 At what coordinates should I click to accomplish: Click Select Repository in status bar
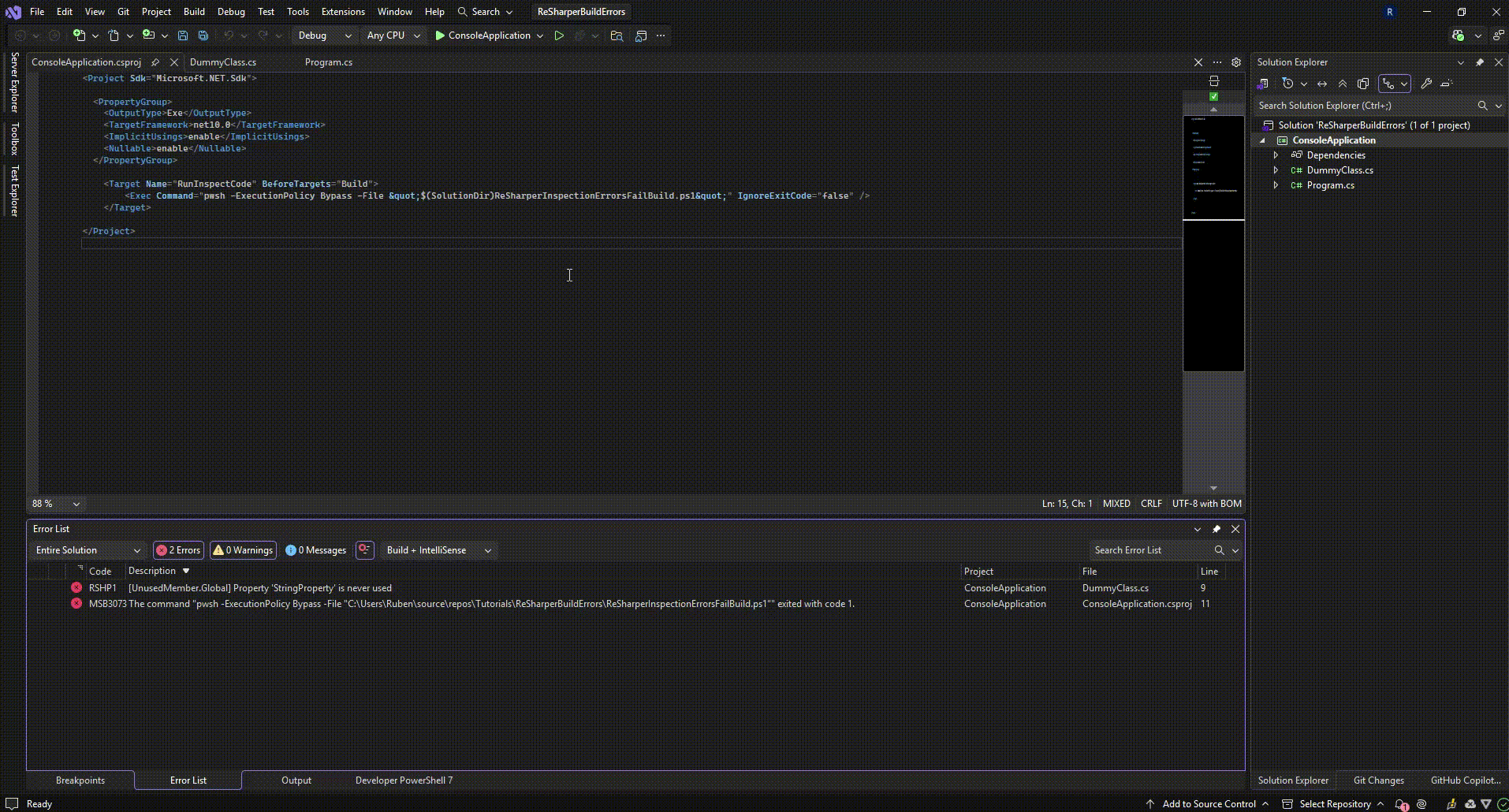pos(1334,804)
